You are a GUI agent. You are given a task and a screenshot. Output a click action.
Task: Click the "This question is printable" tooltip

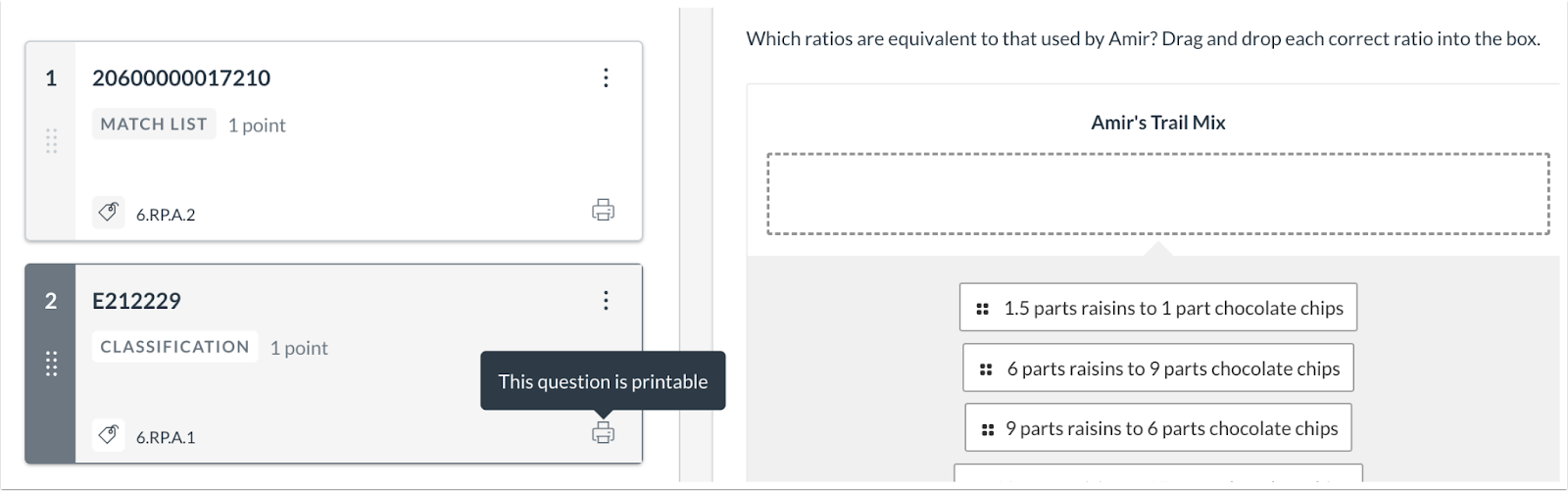coord(603,381)
